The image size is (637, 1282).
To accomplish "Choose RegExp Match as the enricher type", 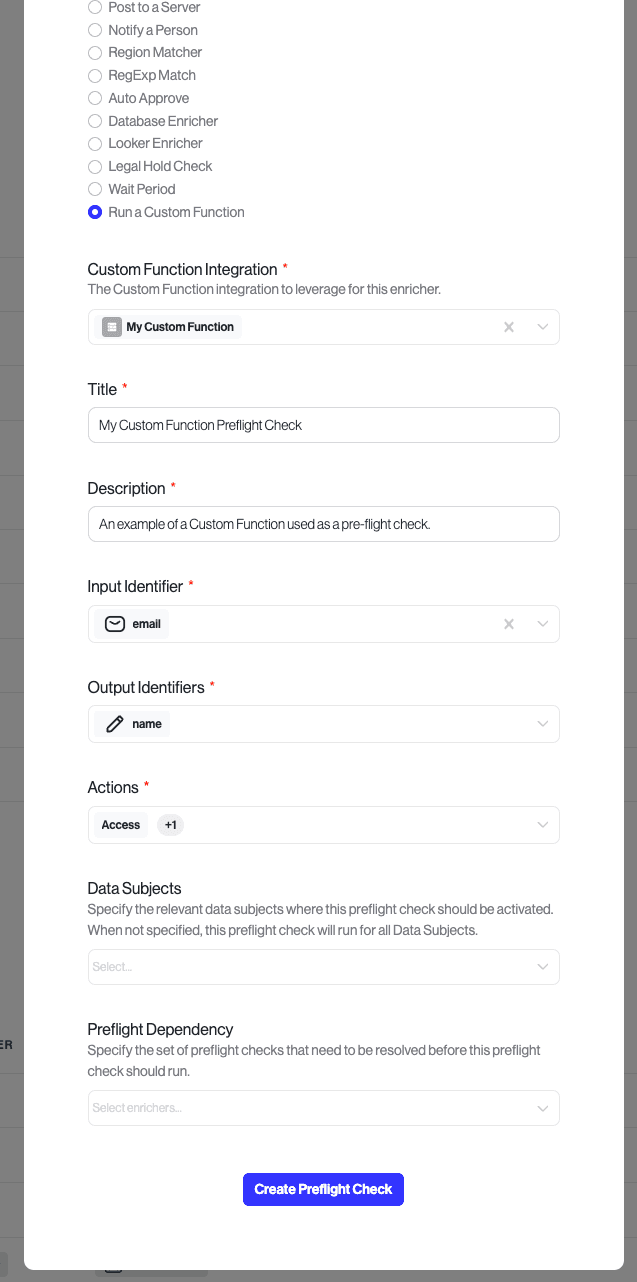I will tap(94, 75).
